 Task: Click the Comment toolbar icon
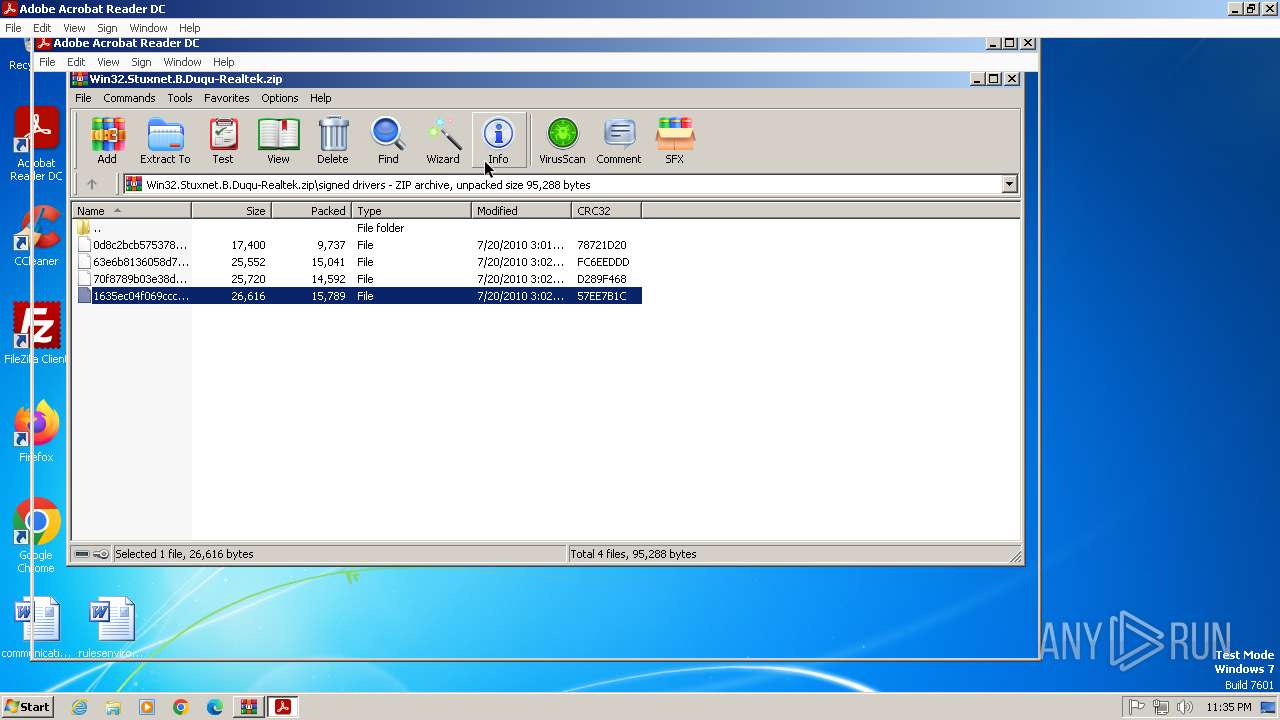(x=619, y=141)
